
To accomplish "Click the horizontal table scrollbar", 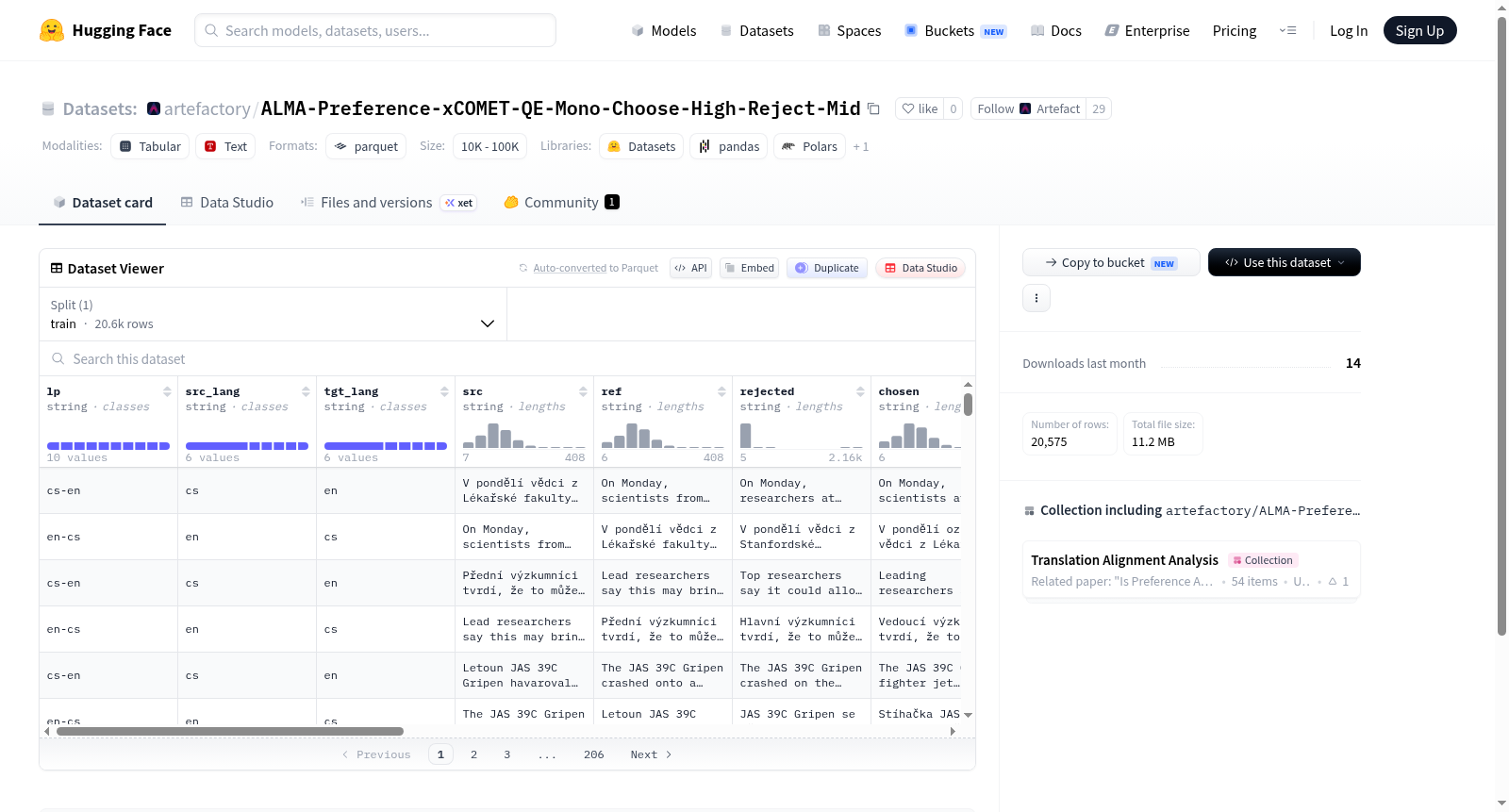I will click(x=230, y=731).
